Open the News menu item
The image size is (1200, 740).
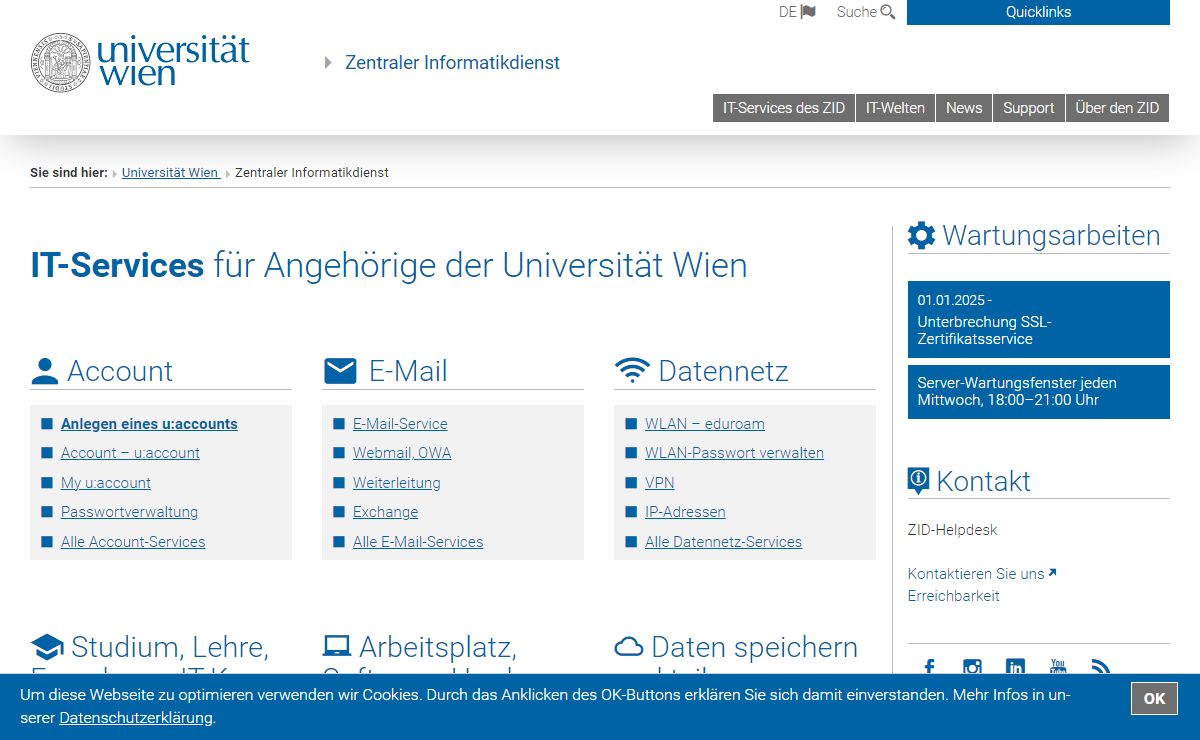click(964, 108)
